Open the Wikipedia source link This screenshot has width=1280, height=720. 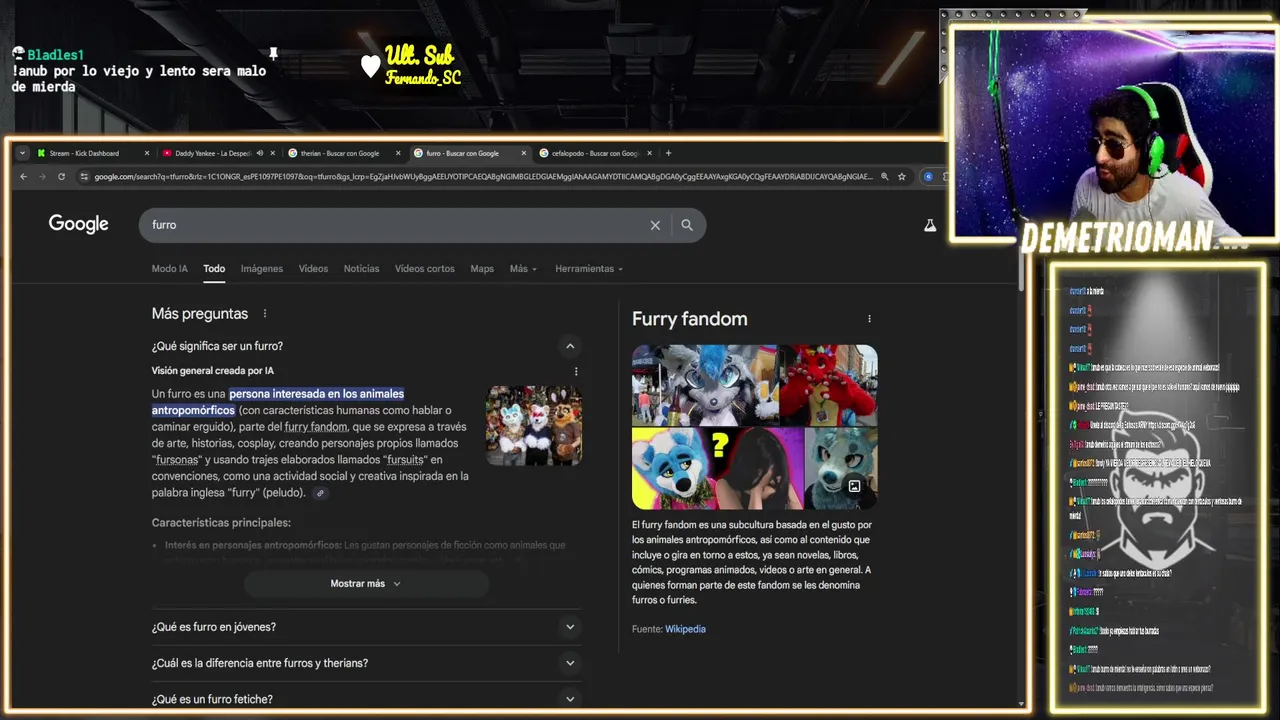[685, 629]
